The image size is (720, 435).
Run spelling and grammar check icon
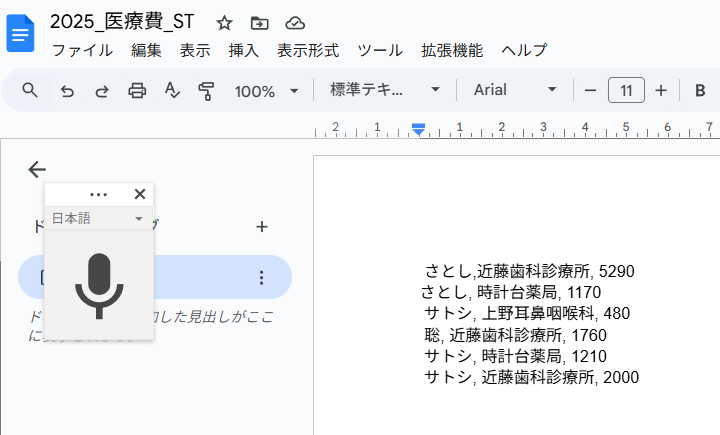pos(171,91)
